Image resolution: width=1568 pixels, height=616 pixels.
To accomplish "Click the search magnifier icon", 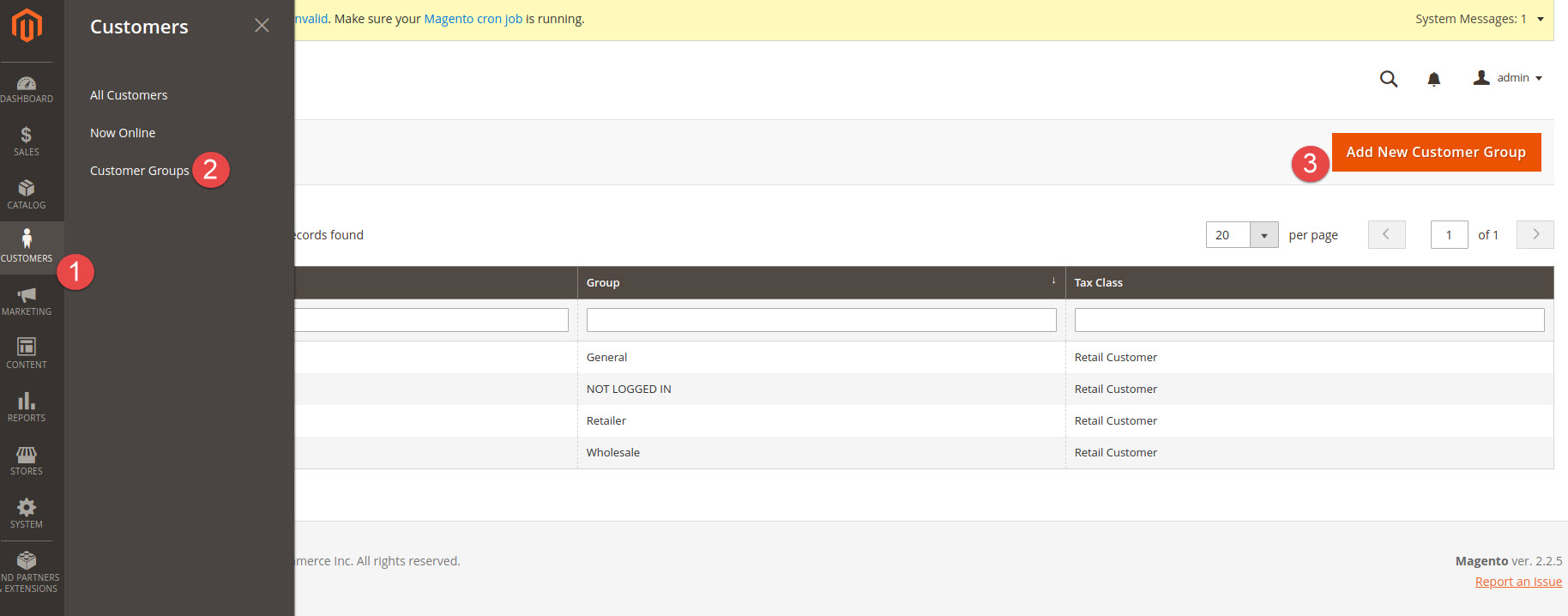I will (1388, 79).
